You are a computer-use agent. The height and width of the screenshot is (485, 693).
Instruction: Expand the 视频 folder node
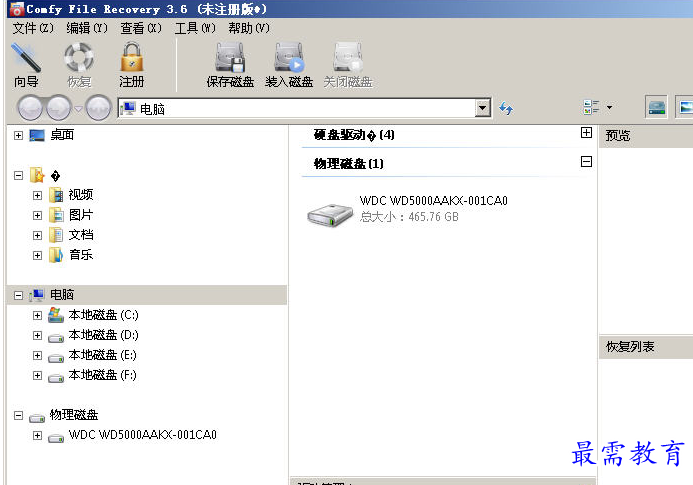(37, 195)
